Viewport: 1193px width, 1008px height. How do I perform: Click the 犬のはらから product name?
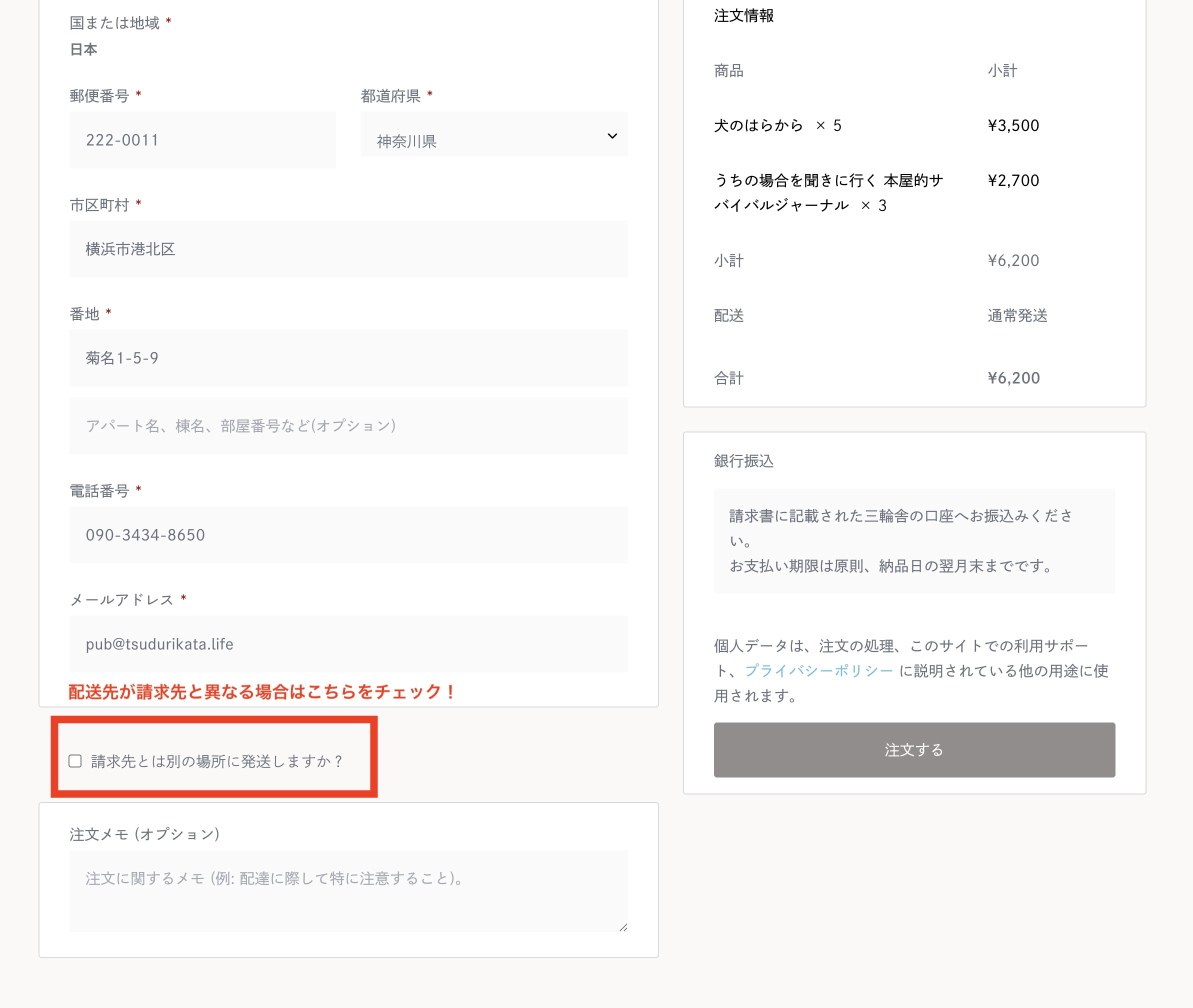pyautogui.click(x=758, y=125)
